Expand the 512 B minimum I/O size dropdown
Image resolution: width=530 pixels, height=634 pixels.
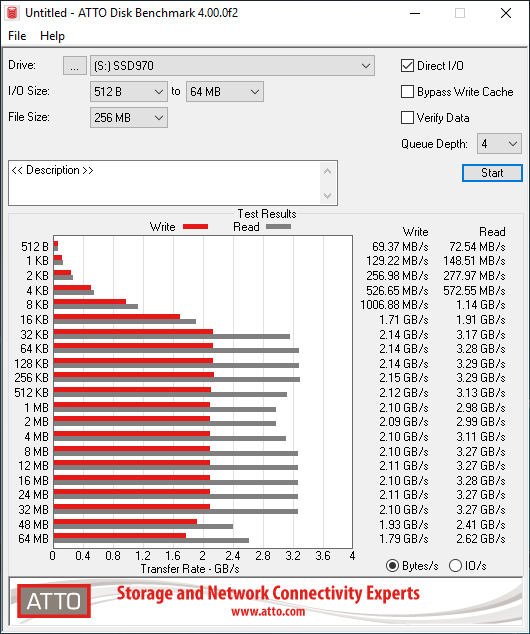[x=129, y=92]
